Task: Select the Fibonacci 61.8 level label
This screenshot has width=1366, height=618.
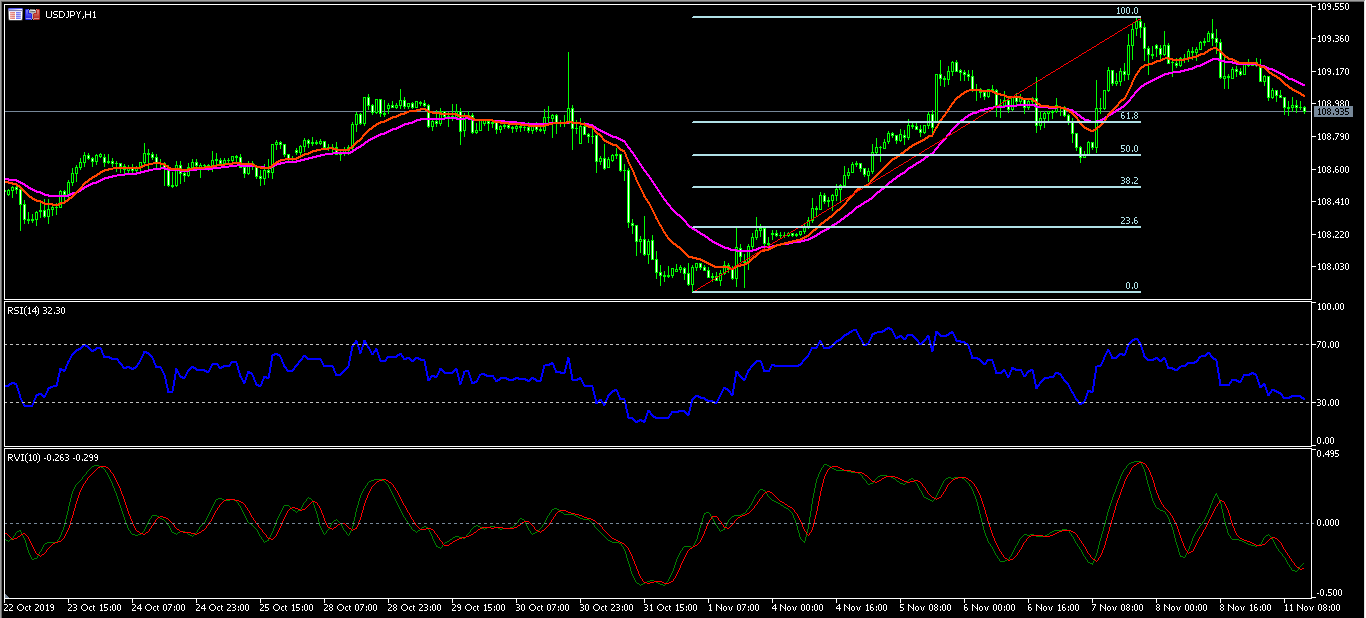Action: click(x=1129, y=116)
